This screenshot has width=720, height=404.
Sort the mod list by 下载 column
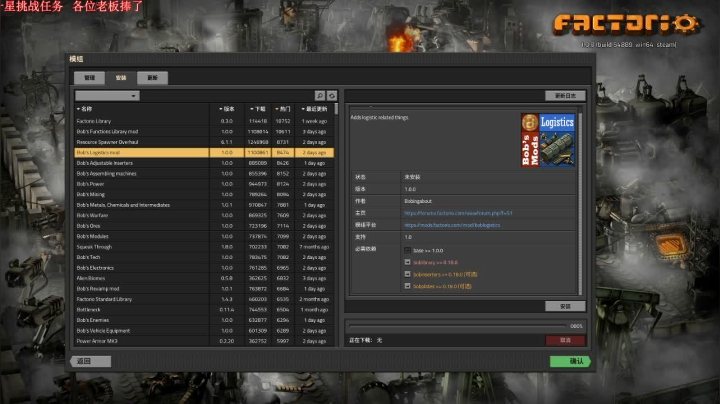[x=258, y=109]
